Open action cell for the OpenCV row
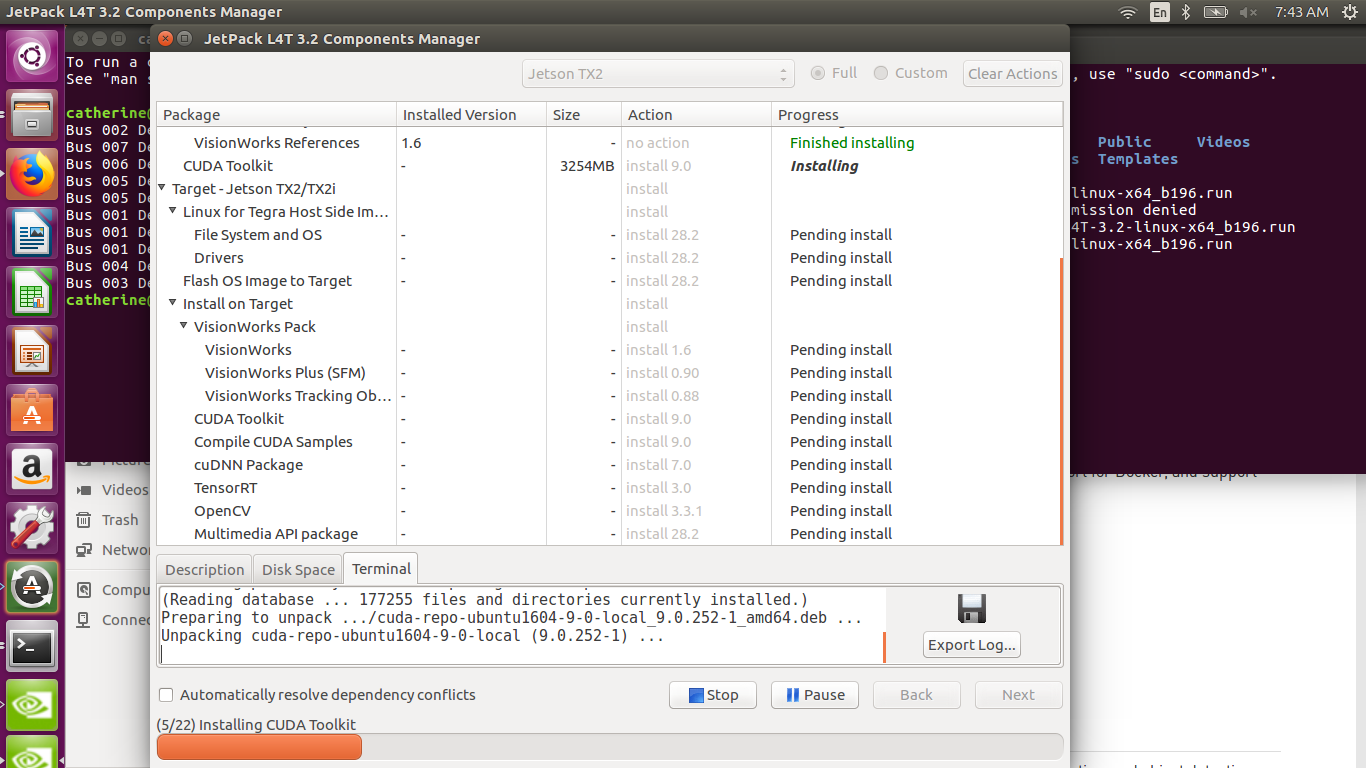Image resolution: width=1366 pixels, height=768 pixels. click(696, 511)
